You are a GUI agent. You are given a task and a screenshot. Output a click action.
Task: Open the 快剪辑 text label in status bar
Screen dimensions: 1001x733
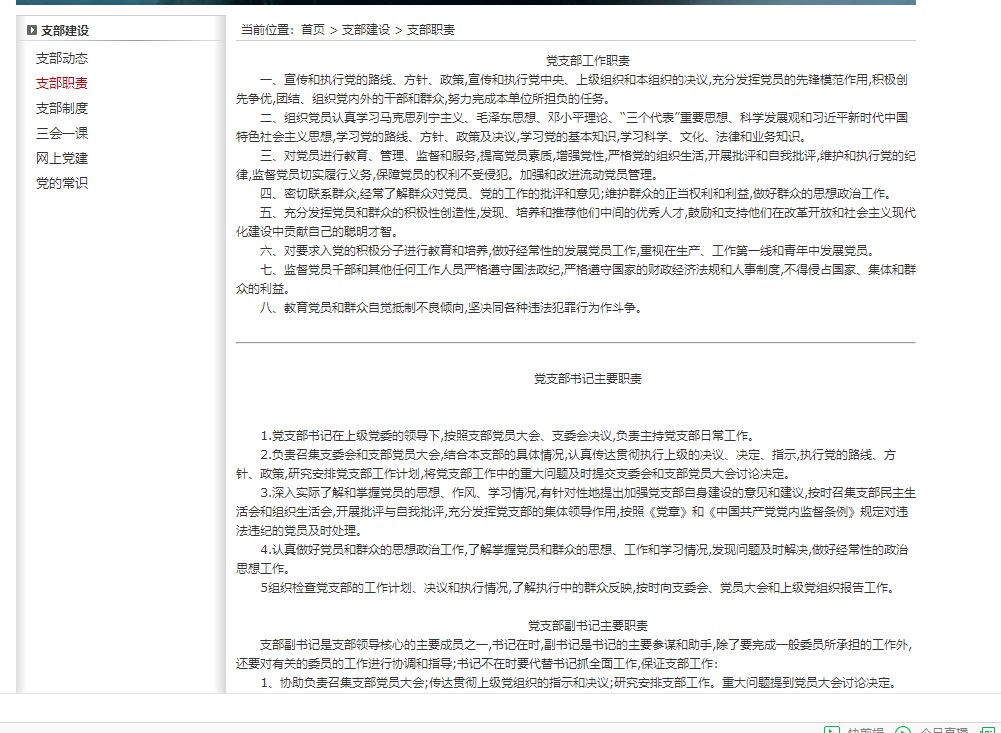tap(866, 730)
